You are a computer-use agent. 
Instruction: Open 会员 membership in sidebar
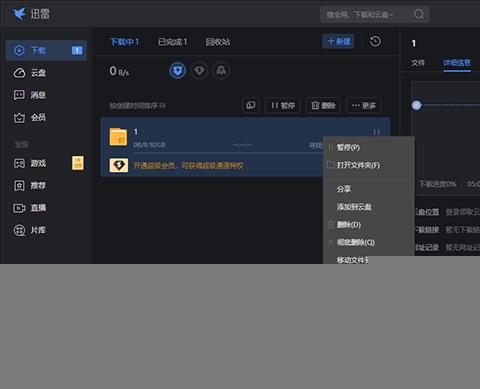[29, 117]
